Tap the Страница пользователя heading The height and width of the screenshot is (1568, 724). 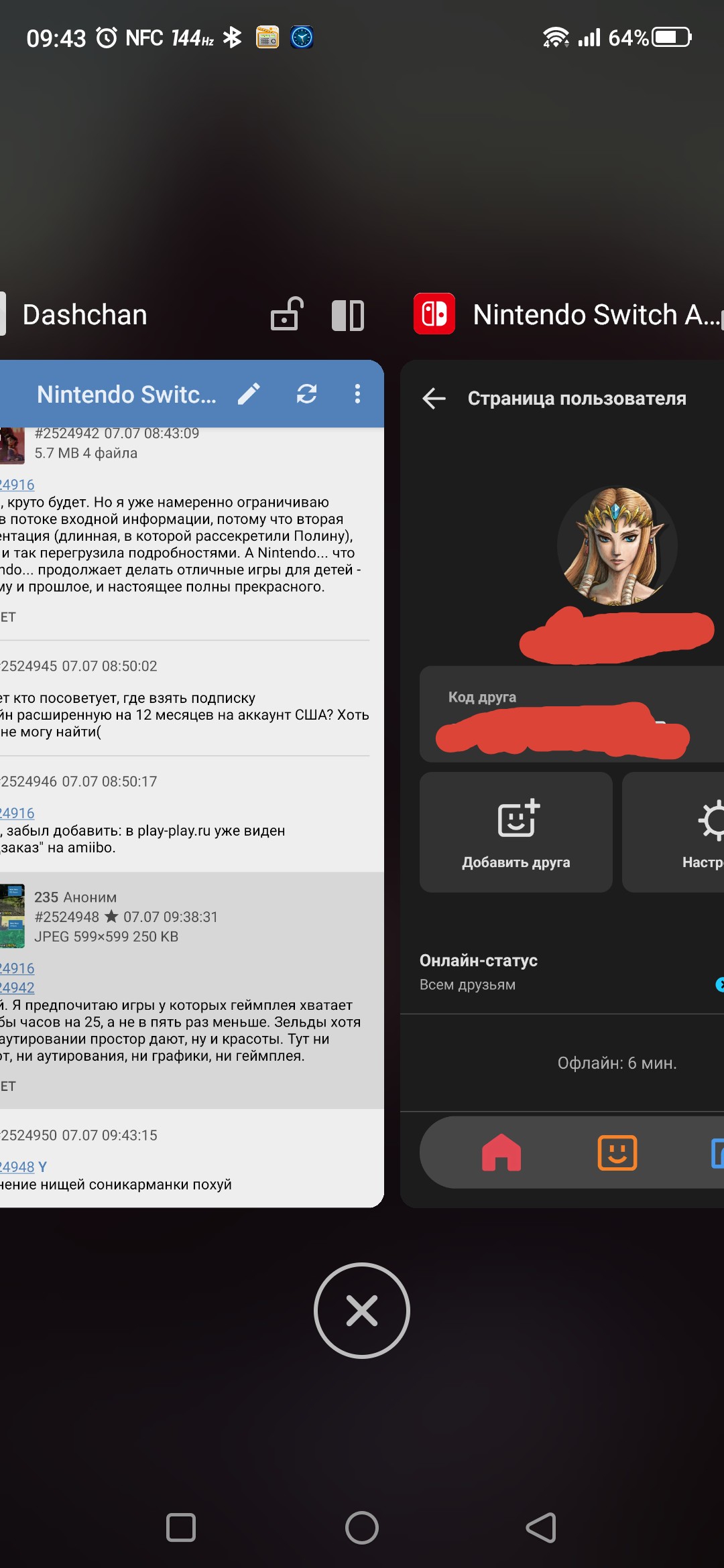coord(577,398)
